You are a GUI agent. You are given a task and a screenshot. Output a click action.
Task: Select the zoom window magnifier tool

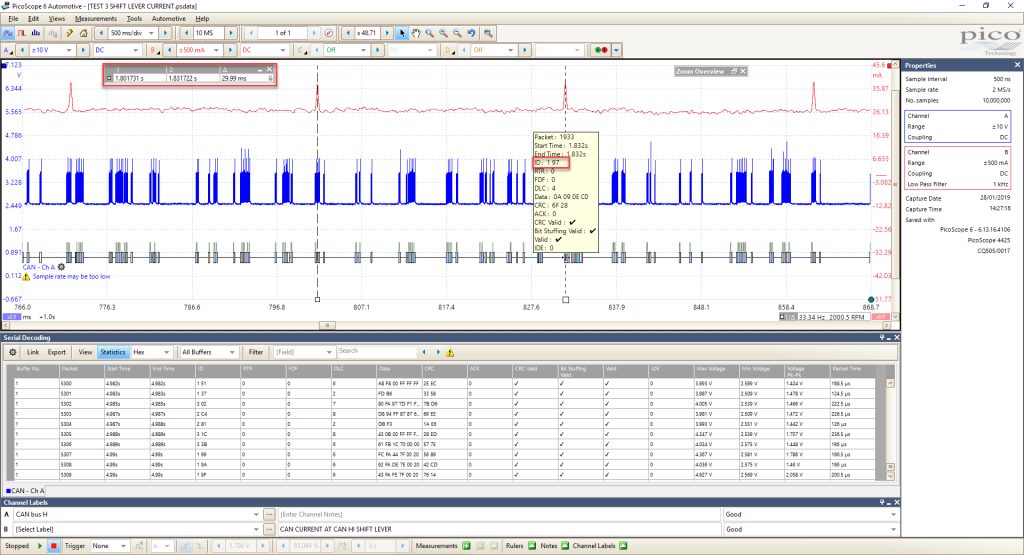(429, 33)
